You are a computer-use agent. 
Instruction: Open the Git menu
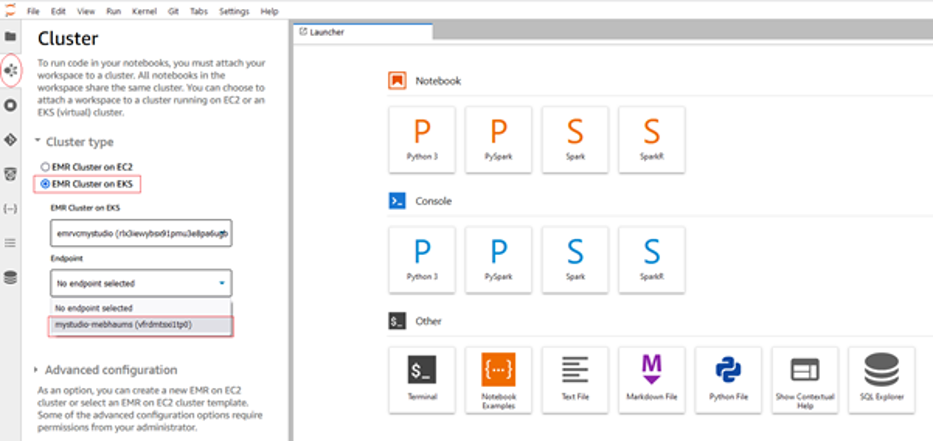(x=173, y=11)
